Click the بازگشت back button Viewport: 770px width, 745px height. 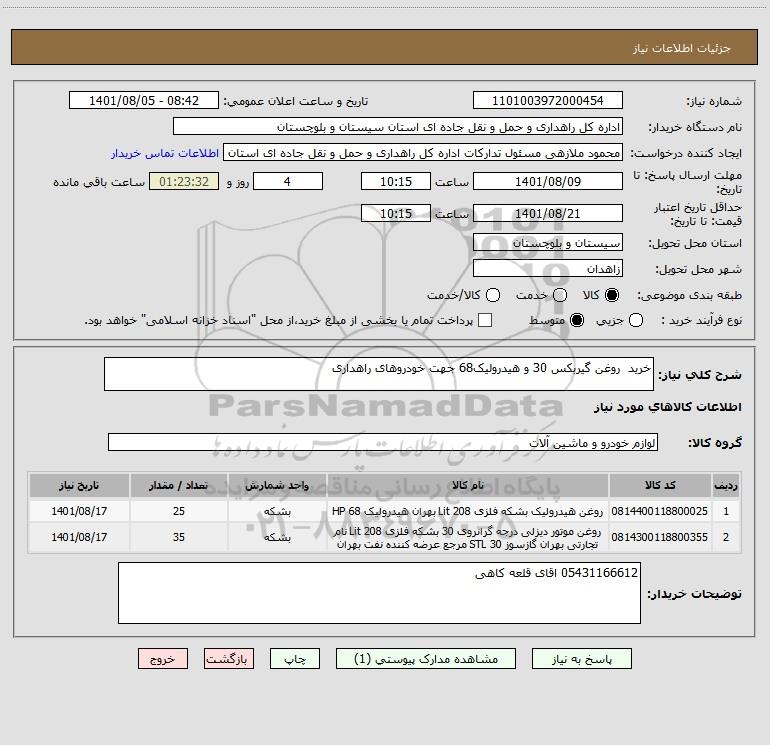tap(229, 659)
